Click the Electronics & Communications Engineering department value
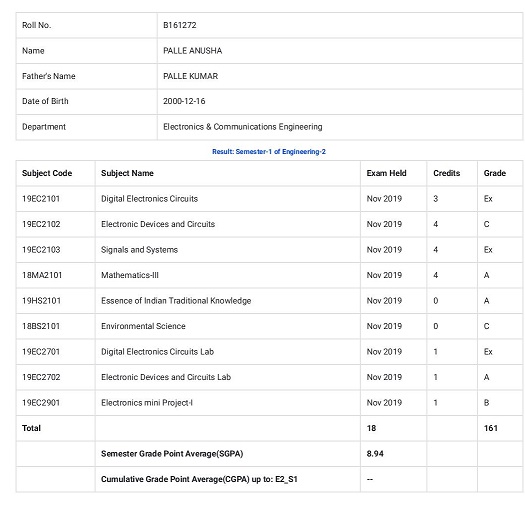525x514 pixels. pos(243,127)
